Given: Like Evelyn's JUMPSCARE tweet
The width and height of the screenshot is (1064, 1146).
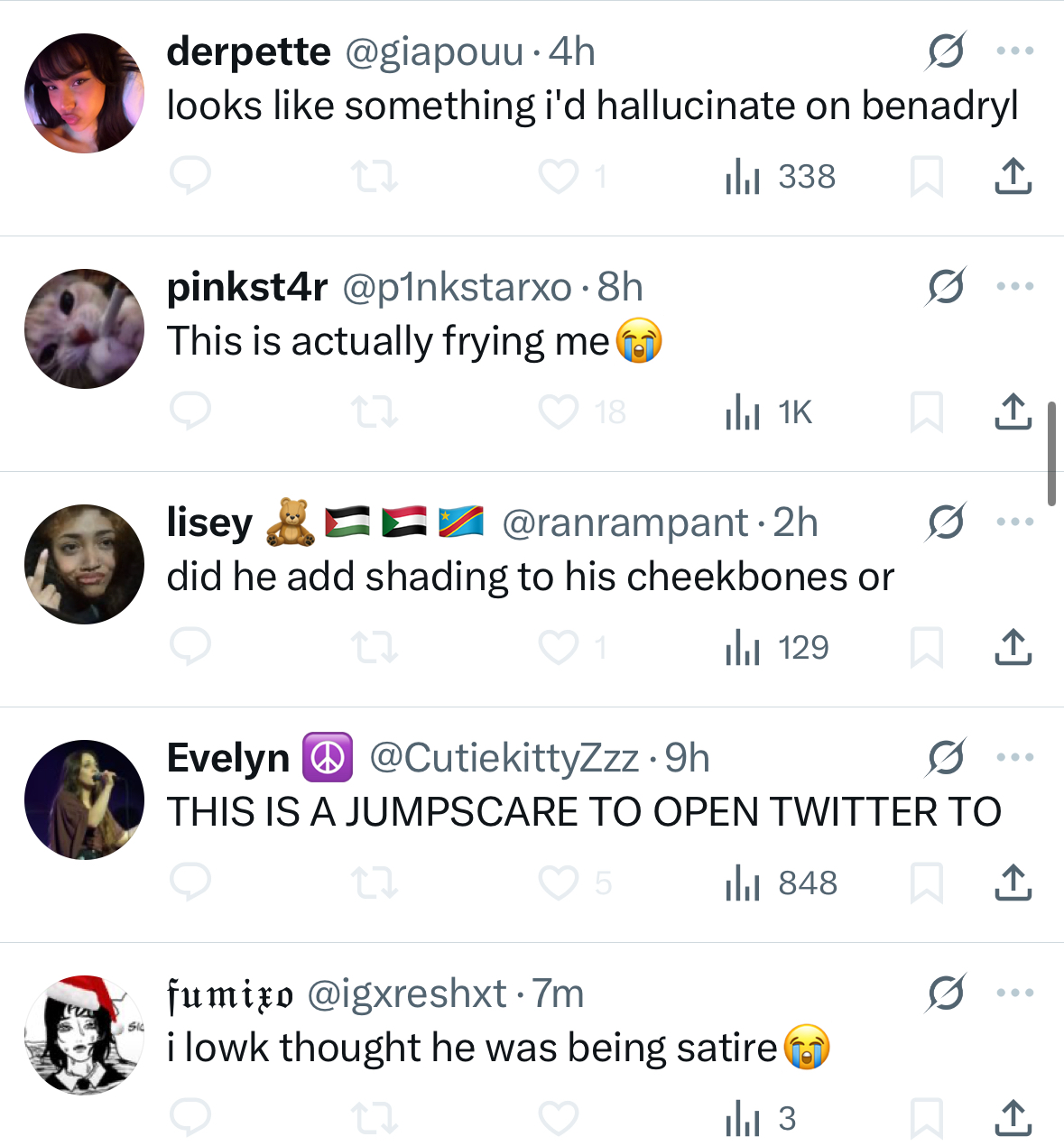Looking at the screenshot, I should pyautogui.click(x=574, y=883).
